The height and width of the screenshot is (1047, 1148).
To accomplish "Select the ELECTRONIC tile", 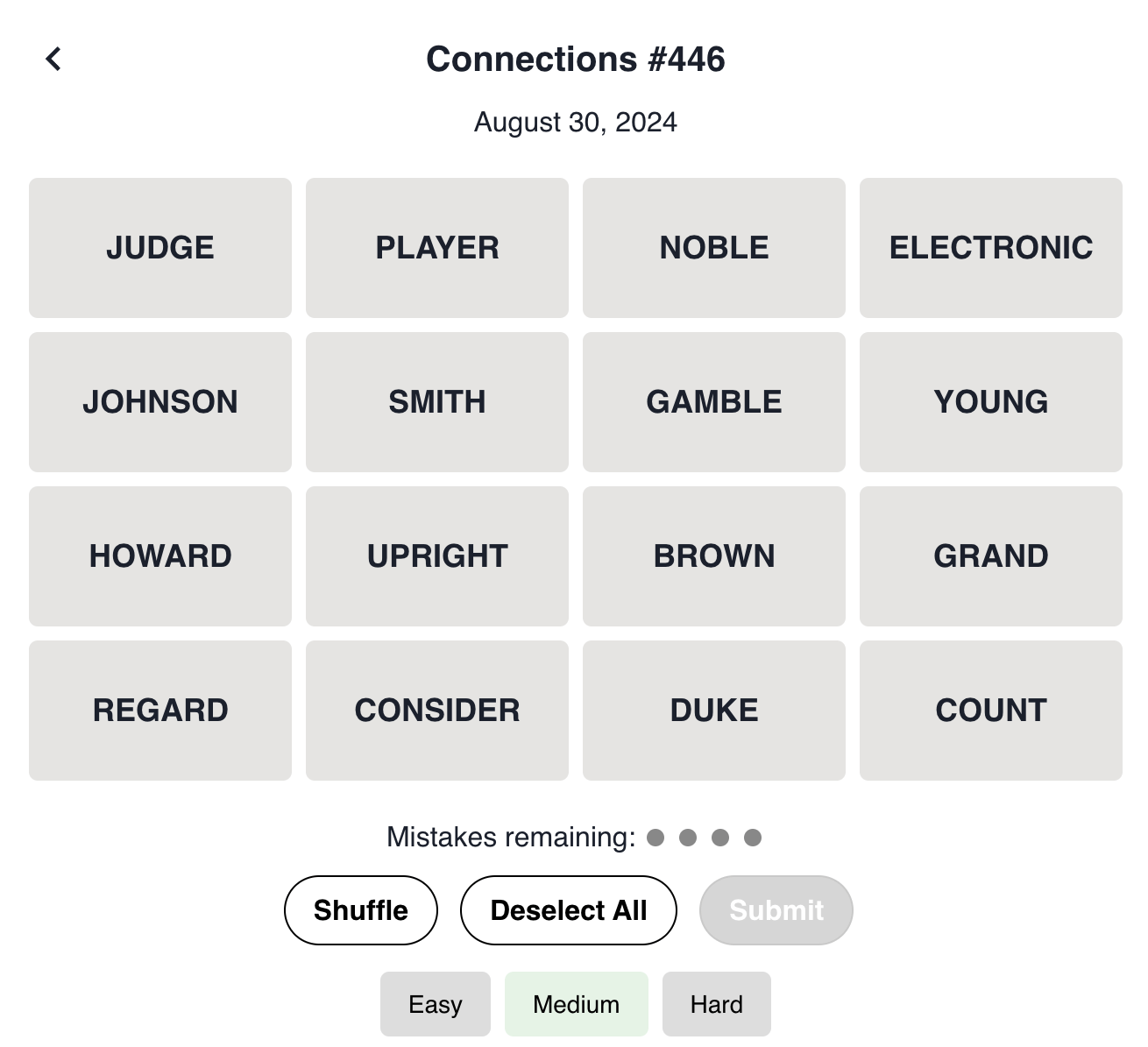I will [990, 247].
